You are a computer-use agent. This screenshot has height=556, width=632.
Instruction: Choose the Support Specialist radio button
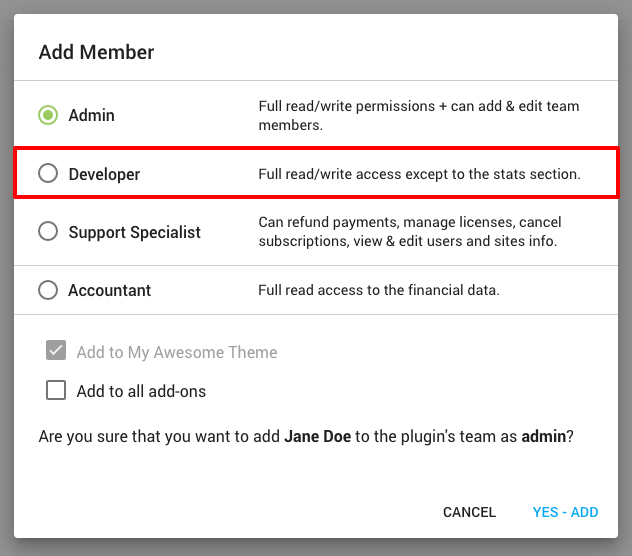(48, 232)
